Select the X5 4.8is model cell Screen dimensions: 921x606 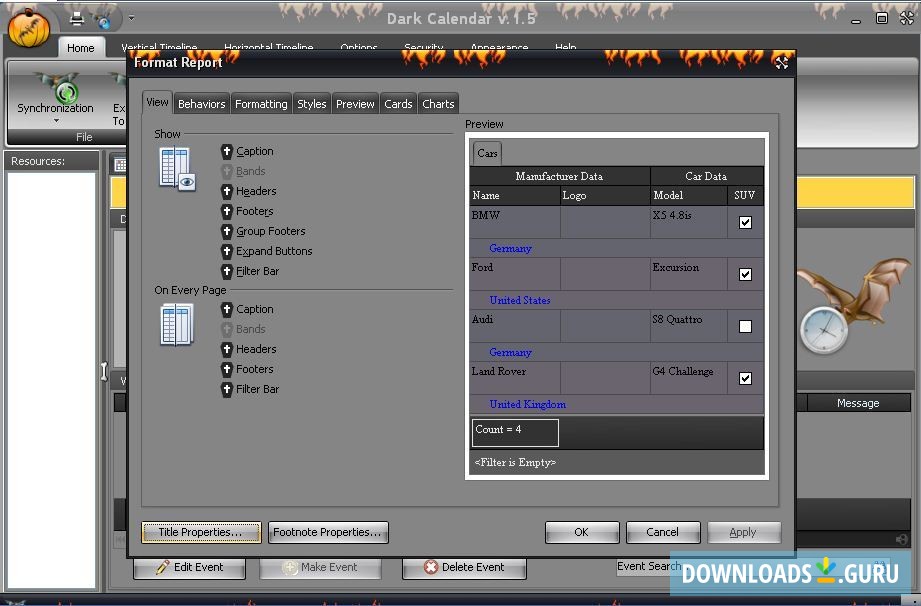[688, 222]
